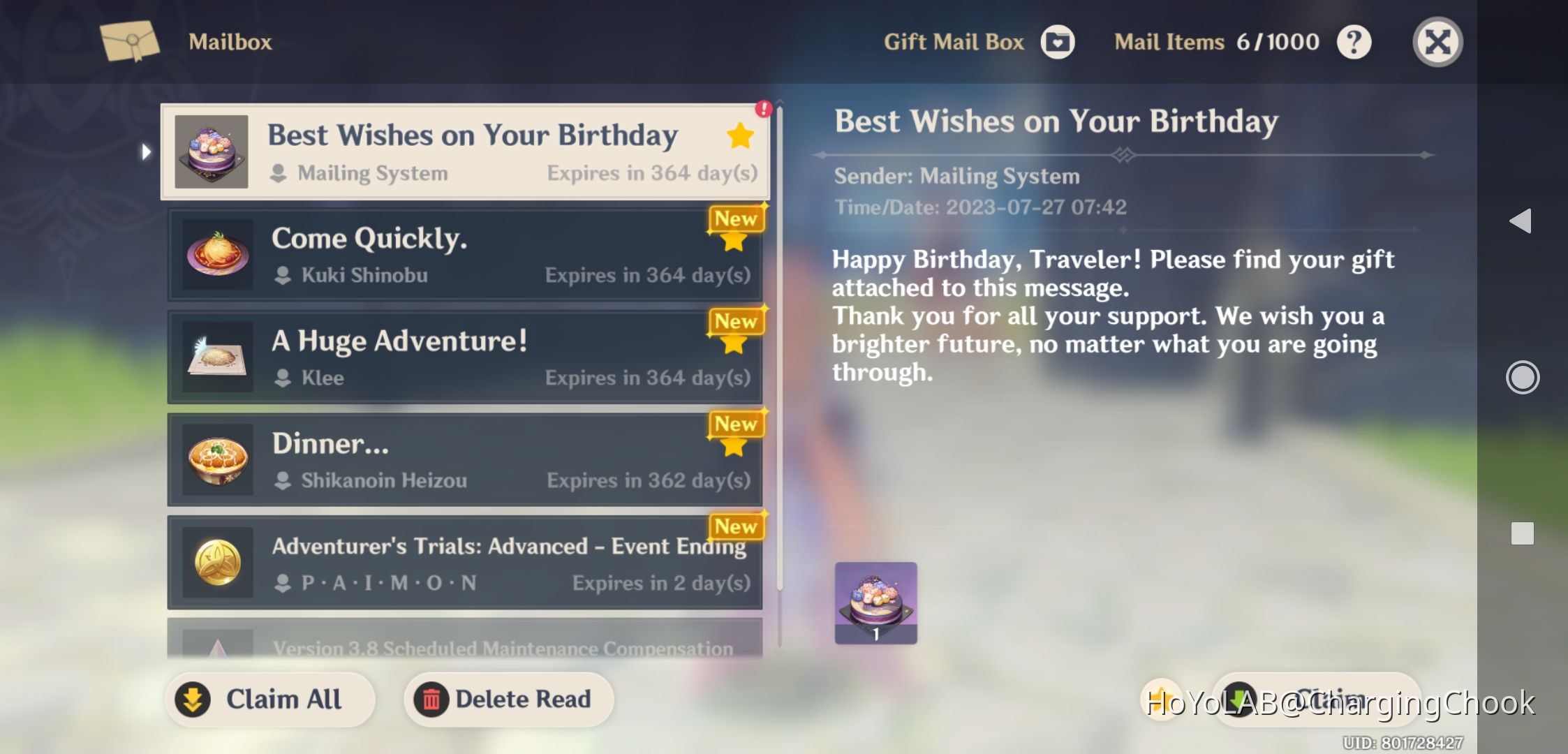Image resolution: width=1568 pixels, height=754 pixels.
Task: Open Dinner... mail from Shikanoin Heizou
Action: point(465,460)
